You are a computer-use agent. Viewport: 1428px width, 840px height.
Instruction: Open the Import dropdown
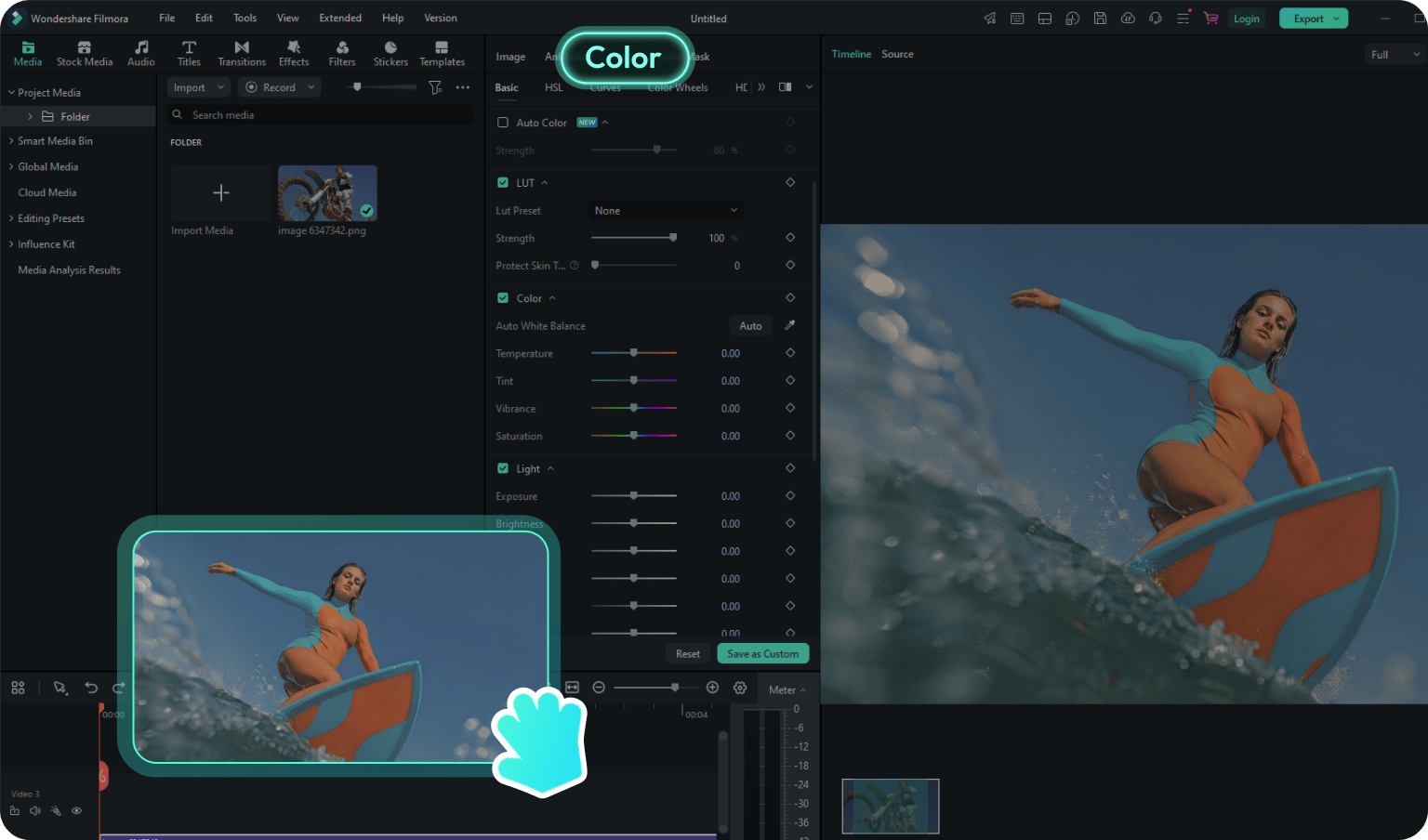pyautogui.click(x=198, y=87)
